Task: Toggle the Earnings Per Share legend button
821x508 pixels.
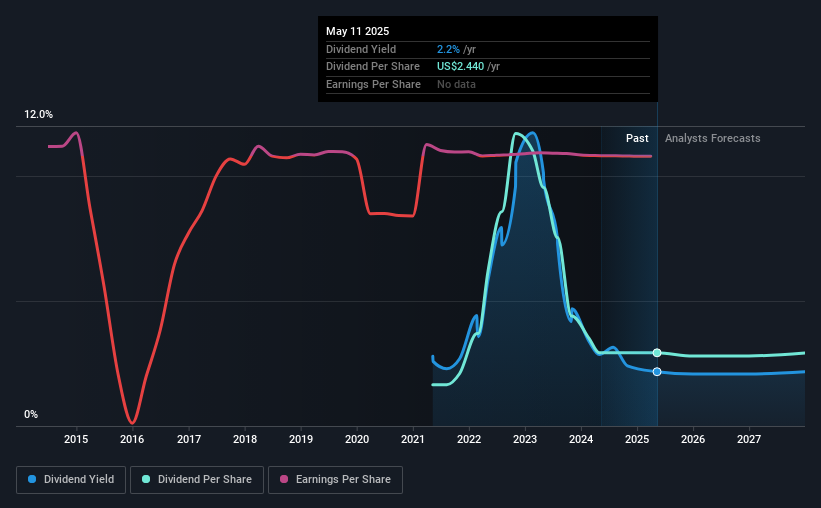Action: click(335, 480)
